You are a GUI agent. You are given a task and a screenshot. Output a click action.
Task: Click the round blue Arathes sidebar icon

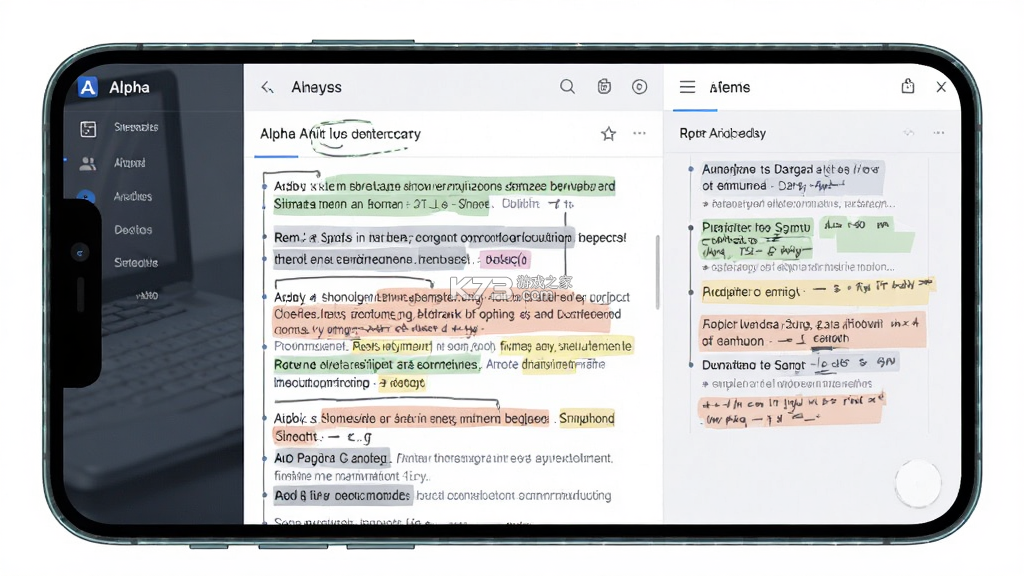[86, 196]
